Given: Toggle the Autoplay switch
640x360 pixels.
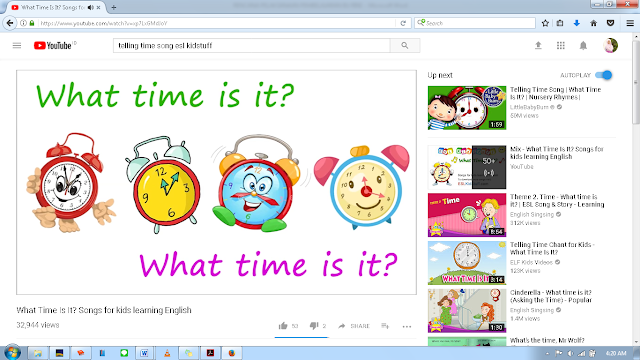Looking at the screenshot, I should click(604, 75).
